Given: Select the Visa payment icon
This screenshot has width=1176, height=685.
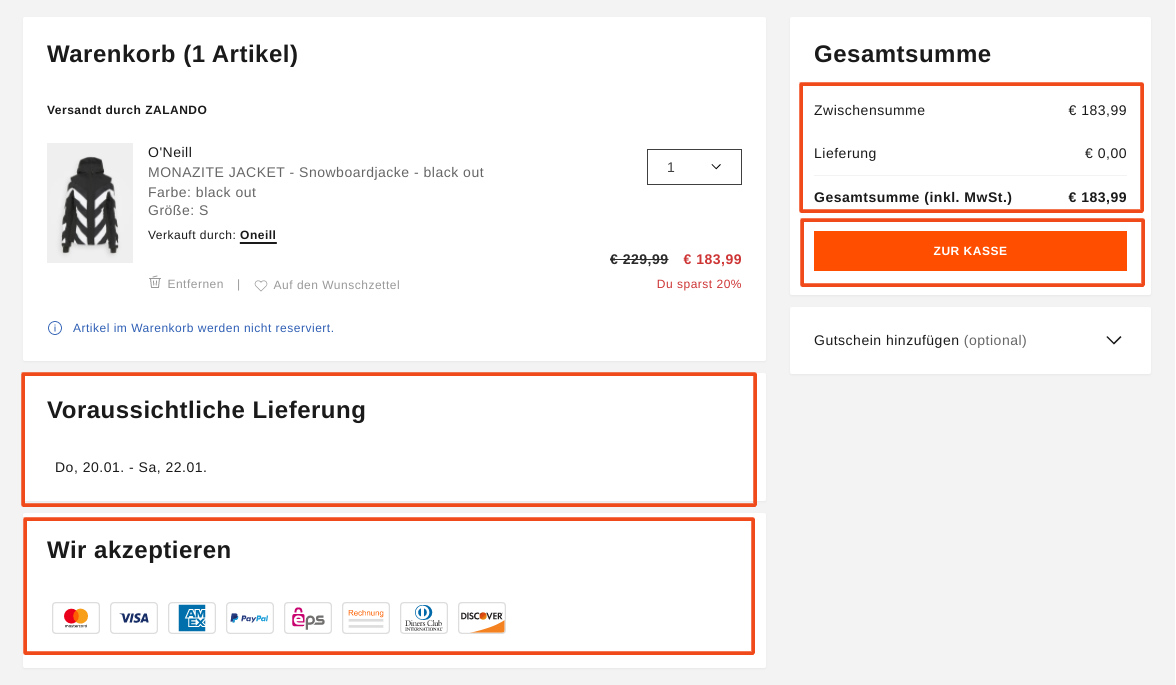Looking at the screenshot, I should 133,618.
